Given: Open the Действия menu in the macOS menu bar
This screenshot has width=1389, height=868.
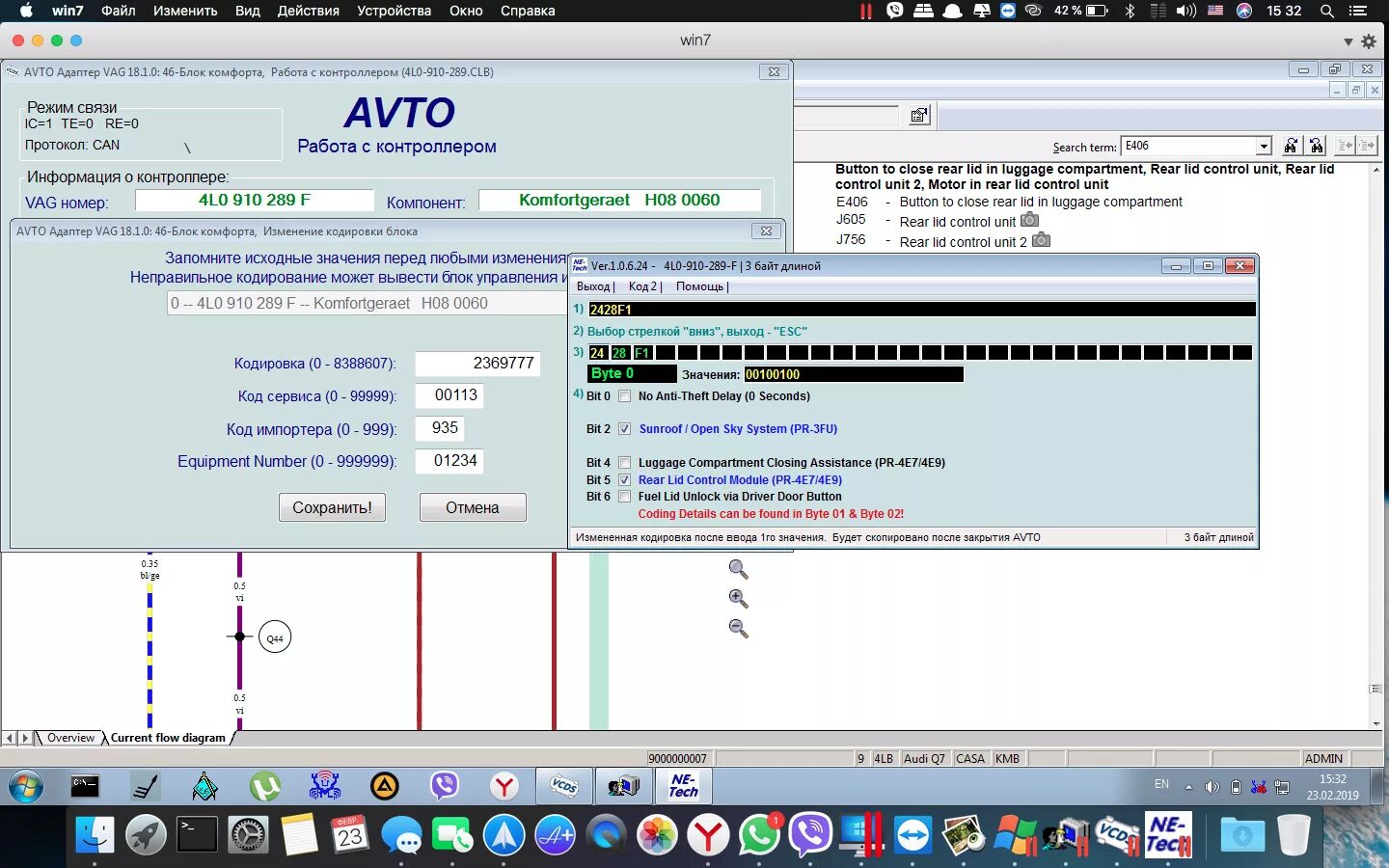Looking at the screenshot, I should pos(308,11).
